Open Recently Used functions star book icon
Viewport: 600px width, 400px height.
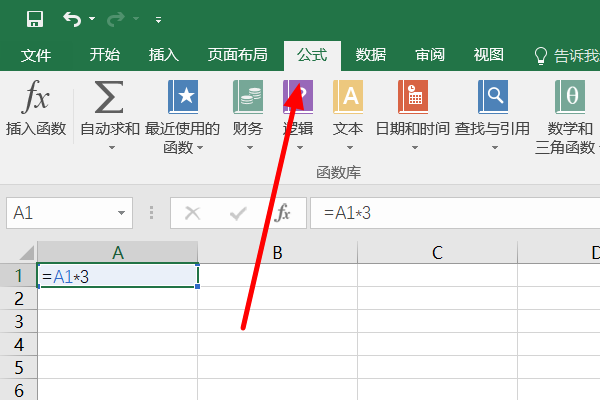(x=183, y=97)
